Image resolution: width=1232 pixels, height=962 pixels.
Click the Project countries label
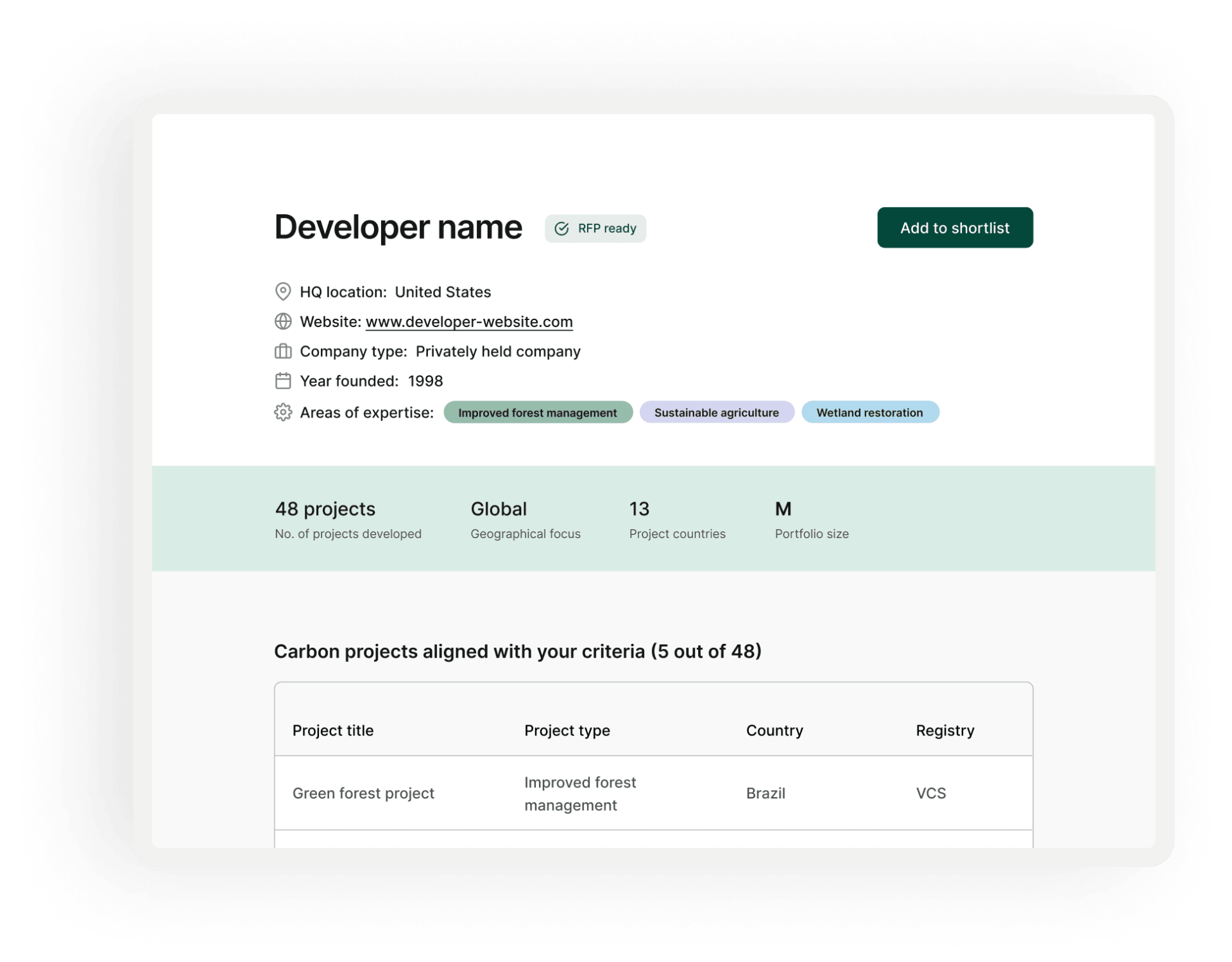pyautogui.click(x=677, y=534)
